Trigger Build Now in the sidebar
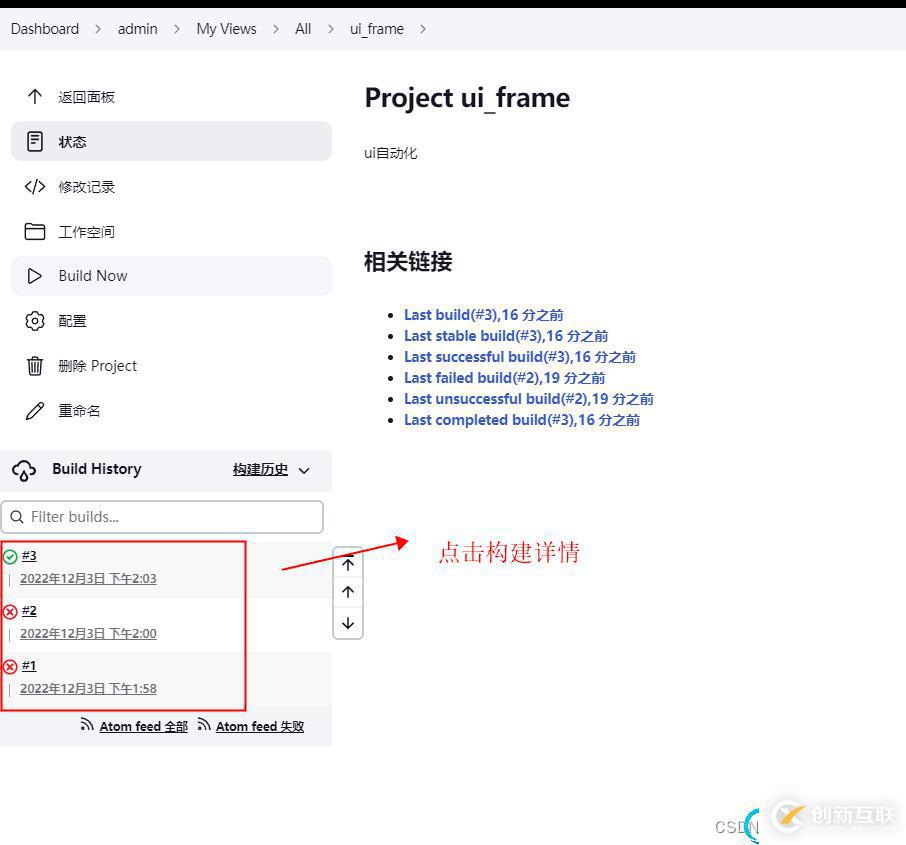Screen dimensions: 906x845 pyautogui.click(x=171, y=276)
